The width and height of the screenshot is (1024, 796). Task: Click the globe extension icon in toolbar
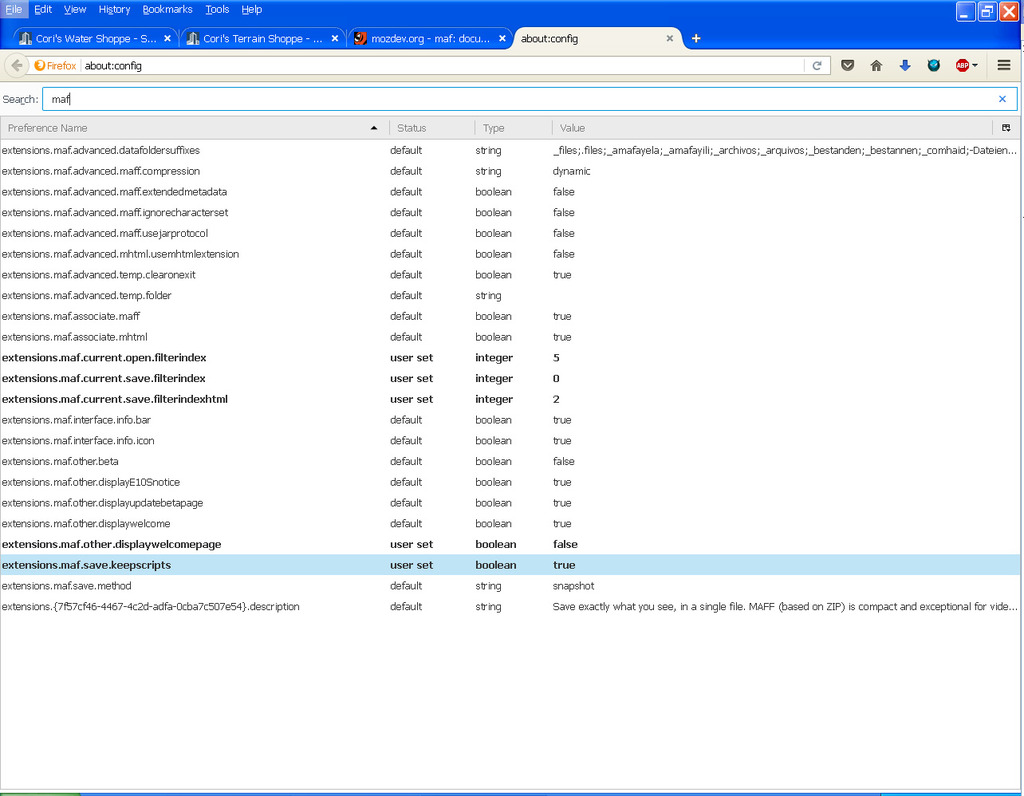(x=934, y=65)
